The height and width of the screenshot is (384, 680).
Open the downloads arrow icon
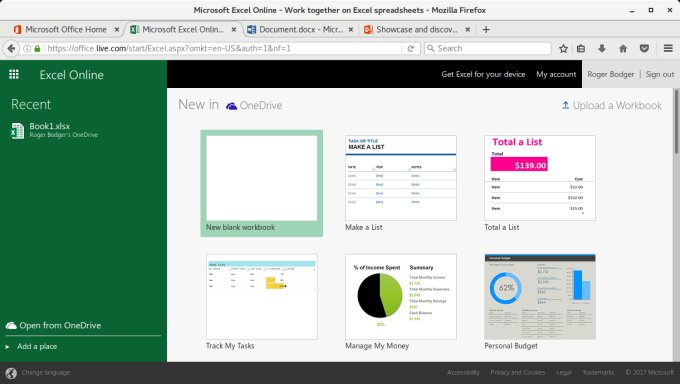click(602, 48)
